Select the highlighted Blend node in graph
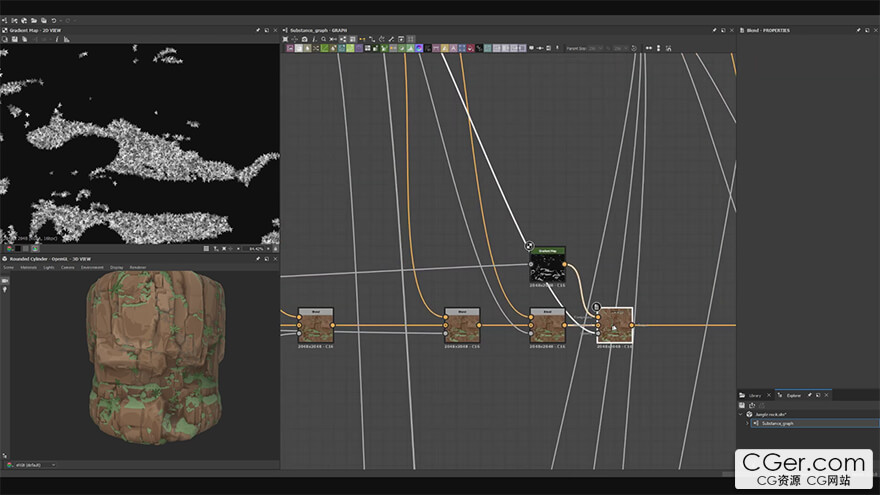 [x=614, y=325]
